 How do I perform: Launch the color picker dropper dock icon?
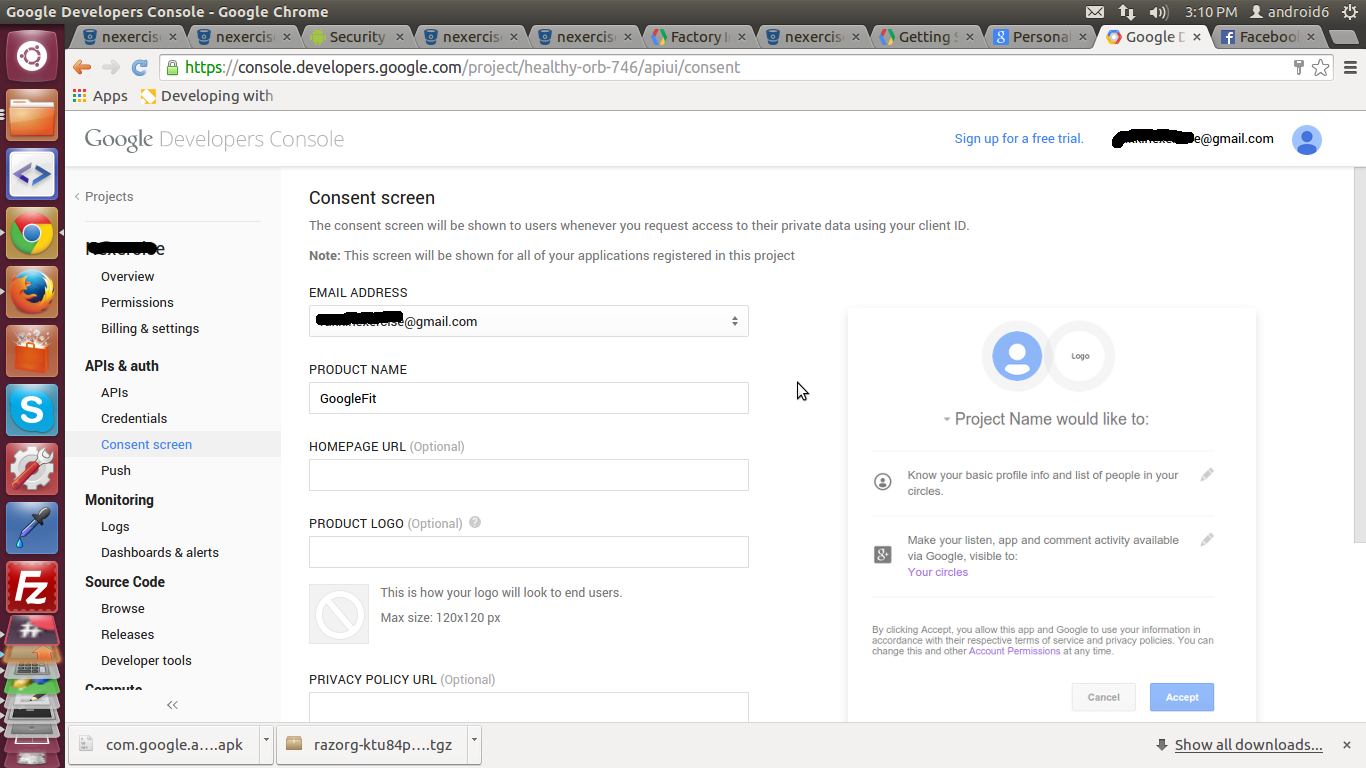(x=32, y=528)
